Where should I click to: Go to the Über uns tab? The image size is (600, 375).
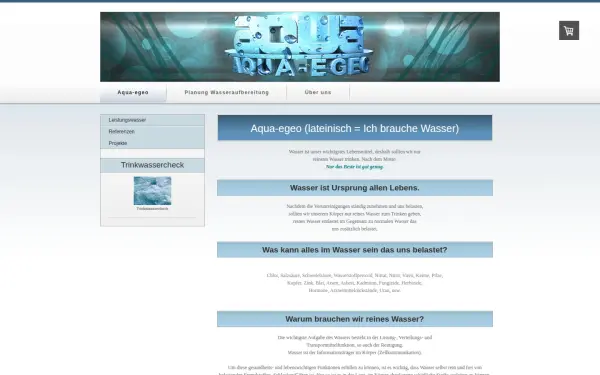click(x=318, y=93)
